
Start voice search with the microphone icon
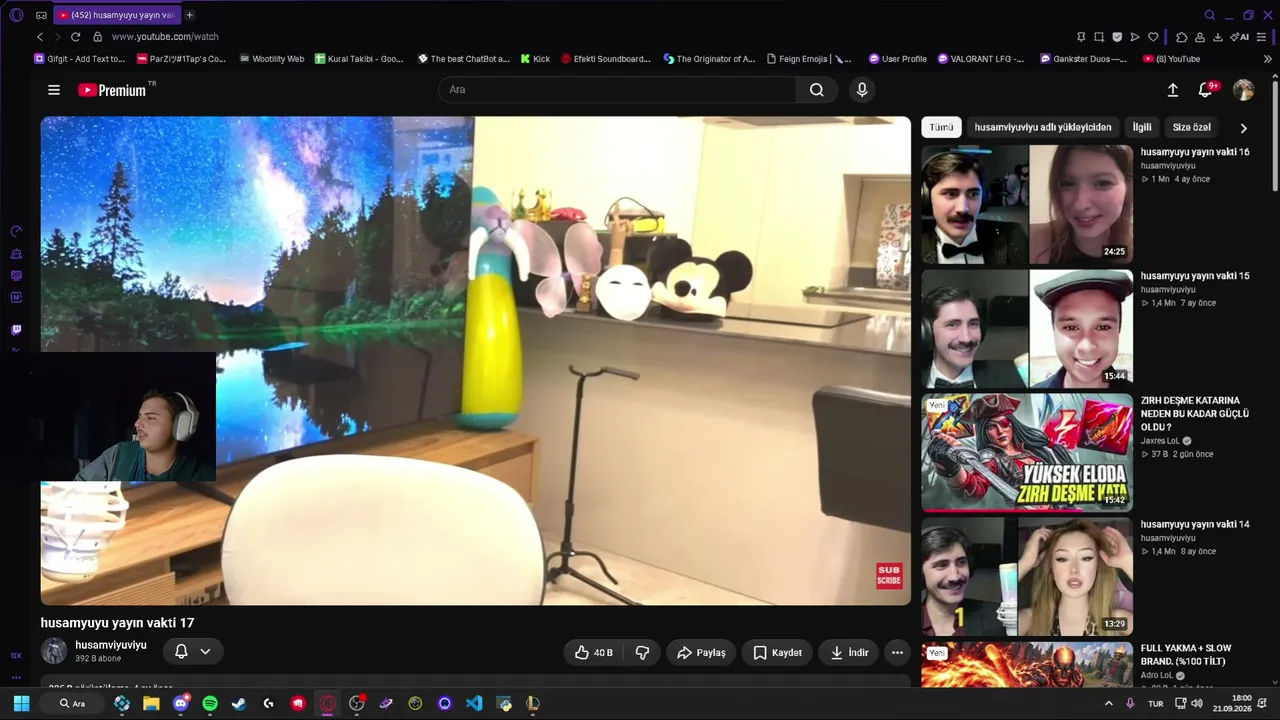click(x=862, y=90)
